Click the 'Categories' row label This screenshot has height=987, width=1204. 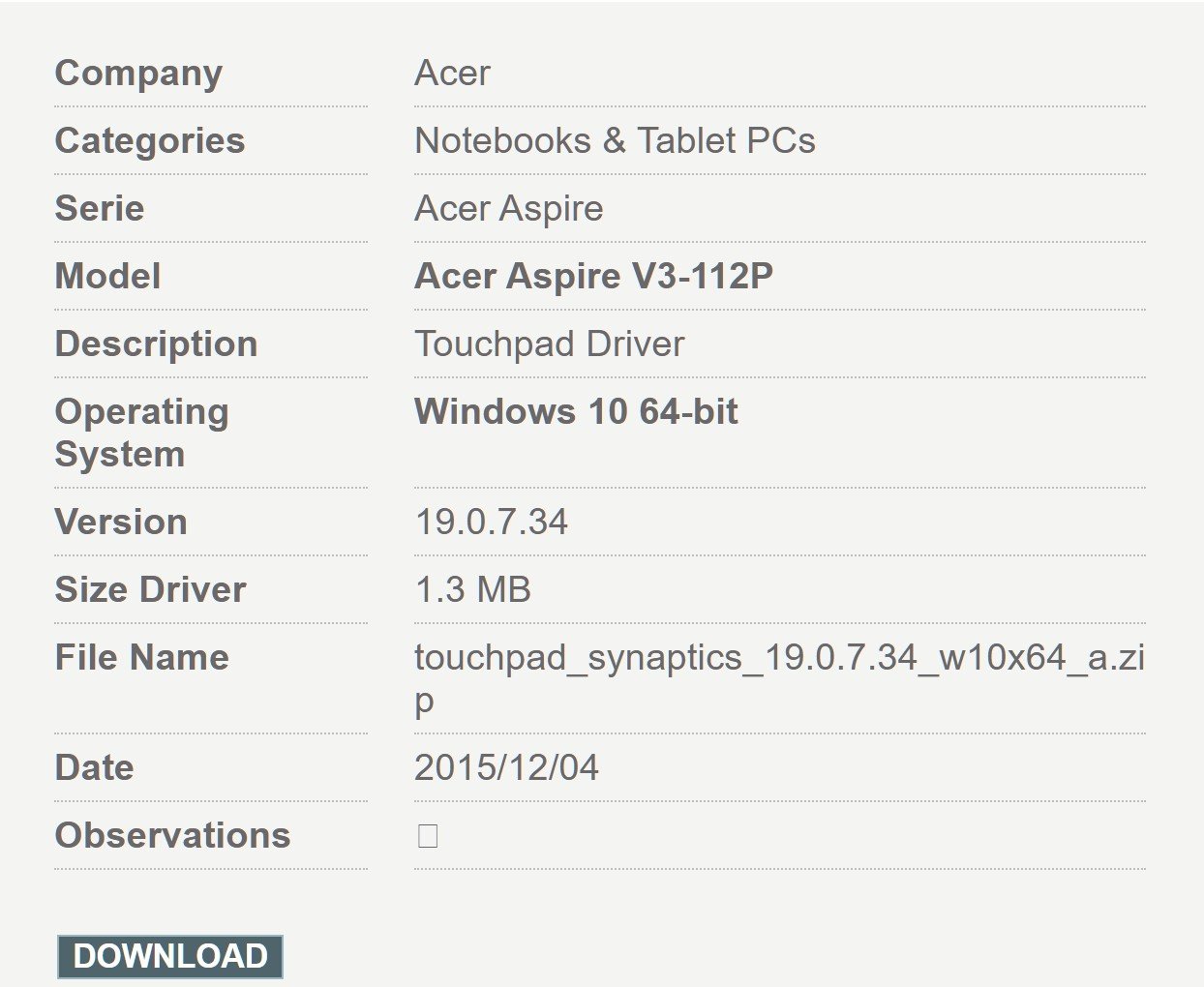pyautogui.click(x=150, y=140)
